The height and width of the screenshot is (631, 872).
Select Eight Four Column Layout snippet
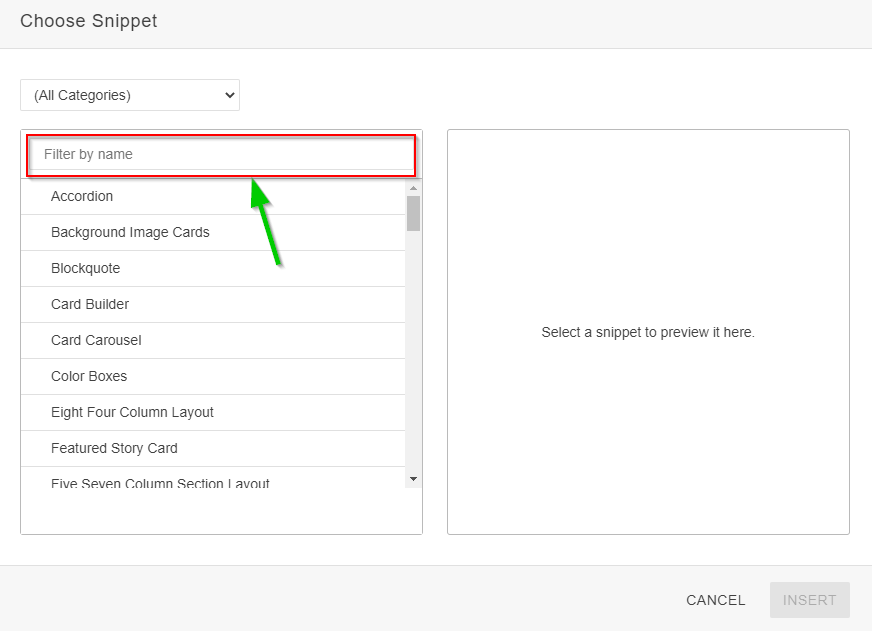coord(132,412)
